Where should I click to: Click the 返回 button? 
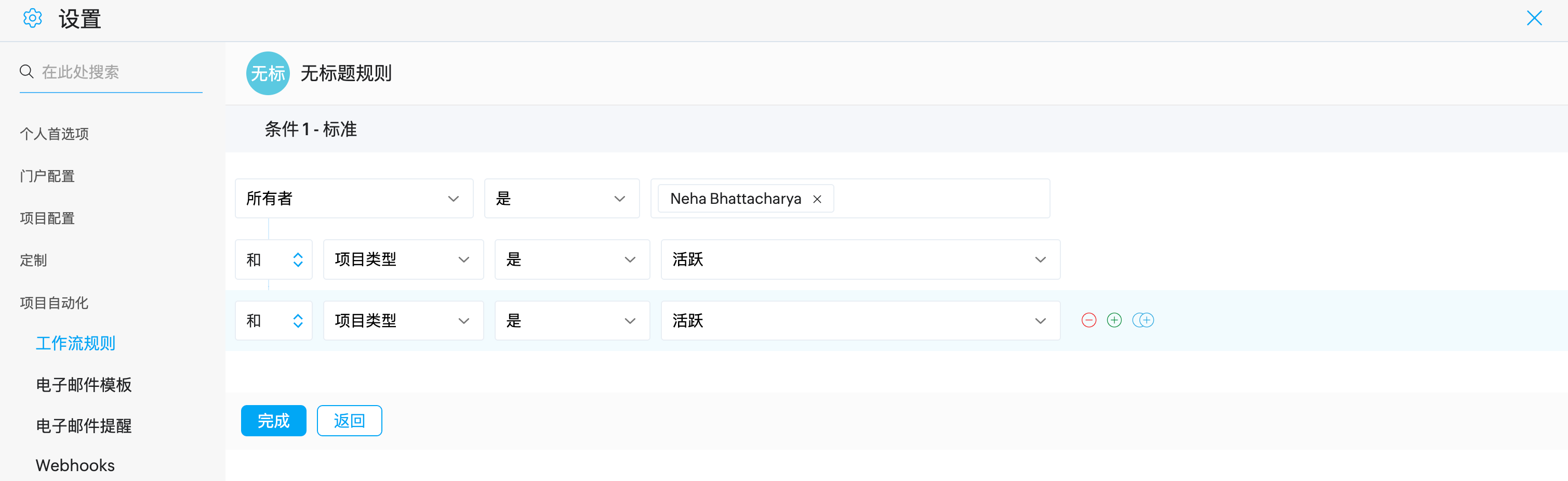[x=349, y=421]
